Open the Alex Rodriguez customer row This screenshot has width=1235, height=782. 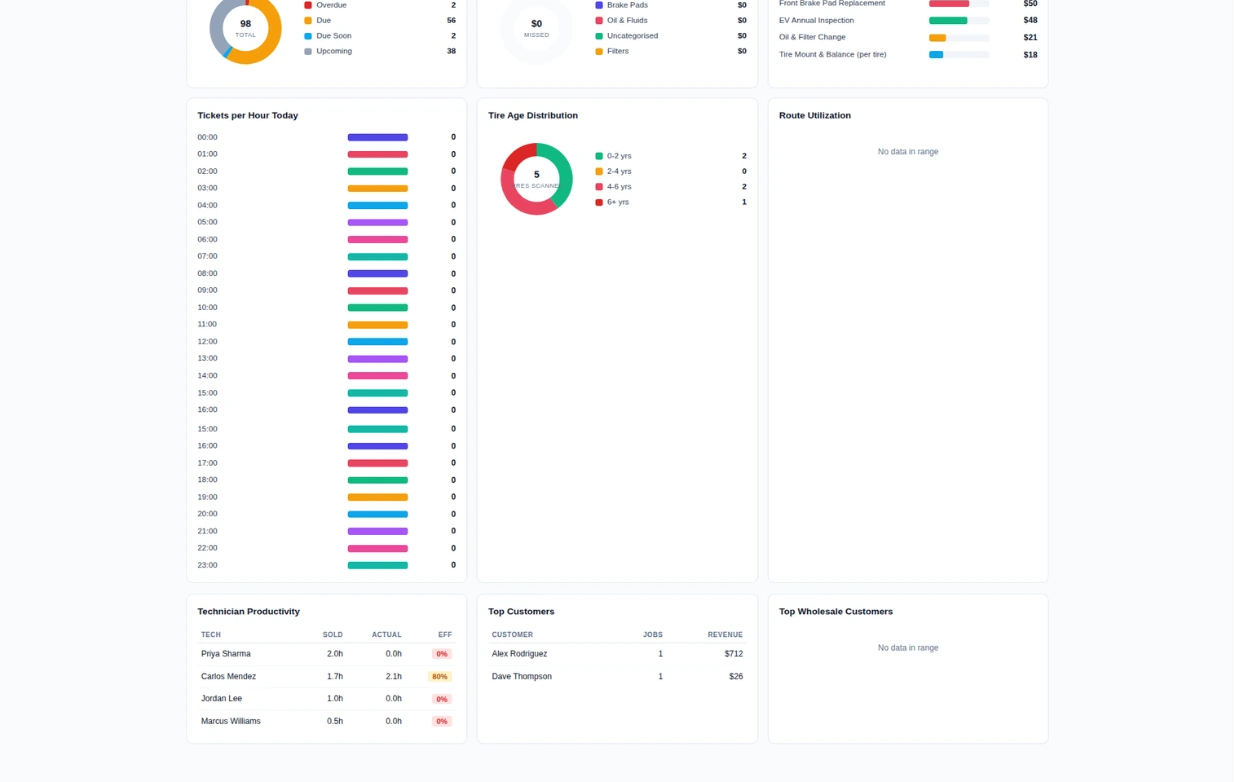click(617, 654)
